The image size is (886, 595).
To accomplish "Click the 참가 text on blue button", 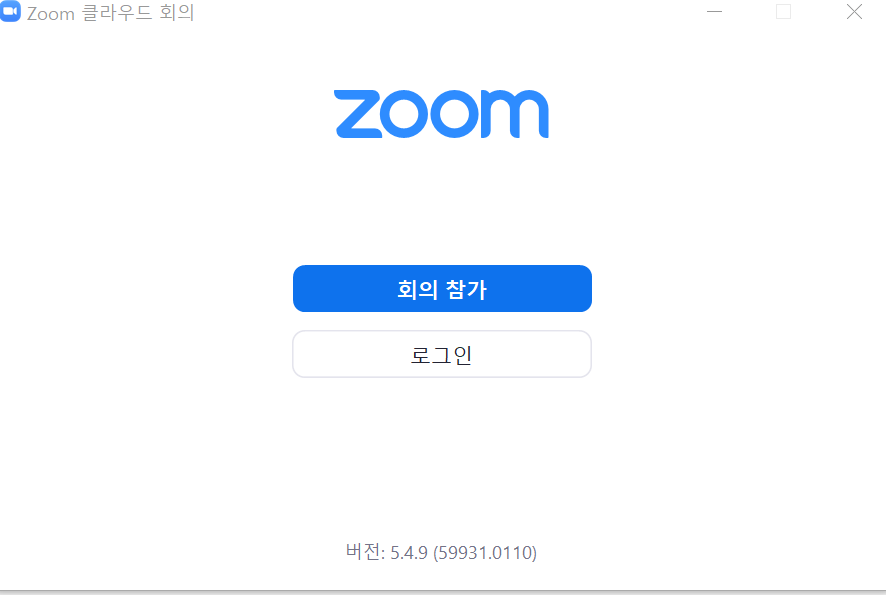I will click(x=466, y=289).
